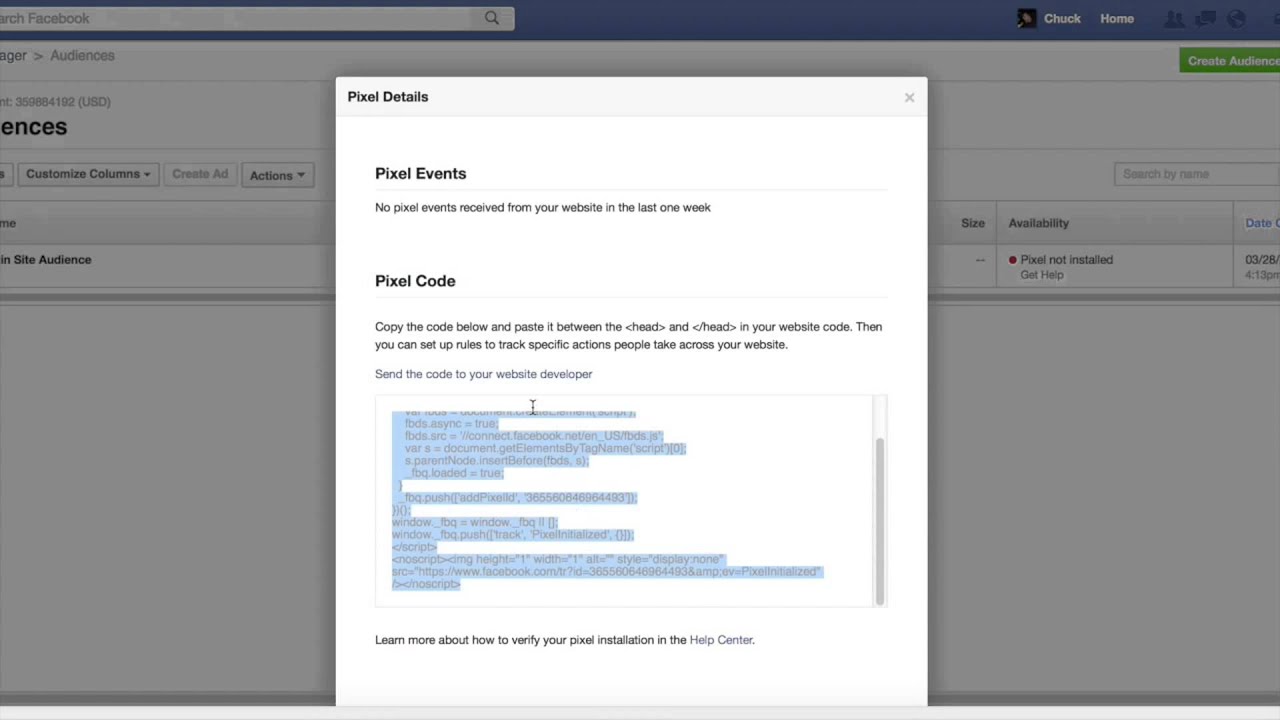Click the Availability column header
The width and height of the screenshot is (1280, 720).
[1038, 223]
